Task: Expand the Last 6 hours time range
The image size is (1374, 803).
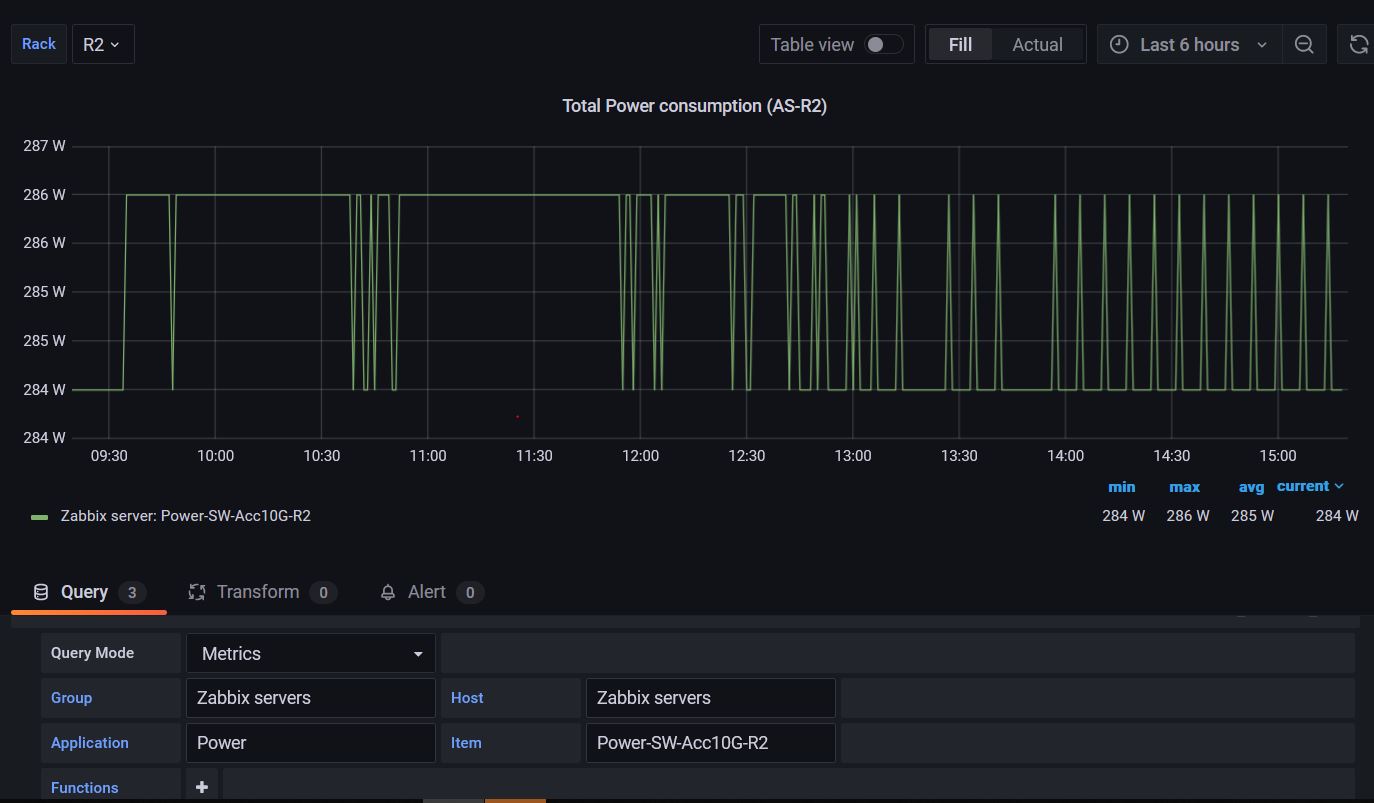Action: (x=1189, y=44)
